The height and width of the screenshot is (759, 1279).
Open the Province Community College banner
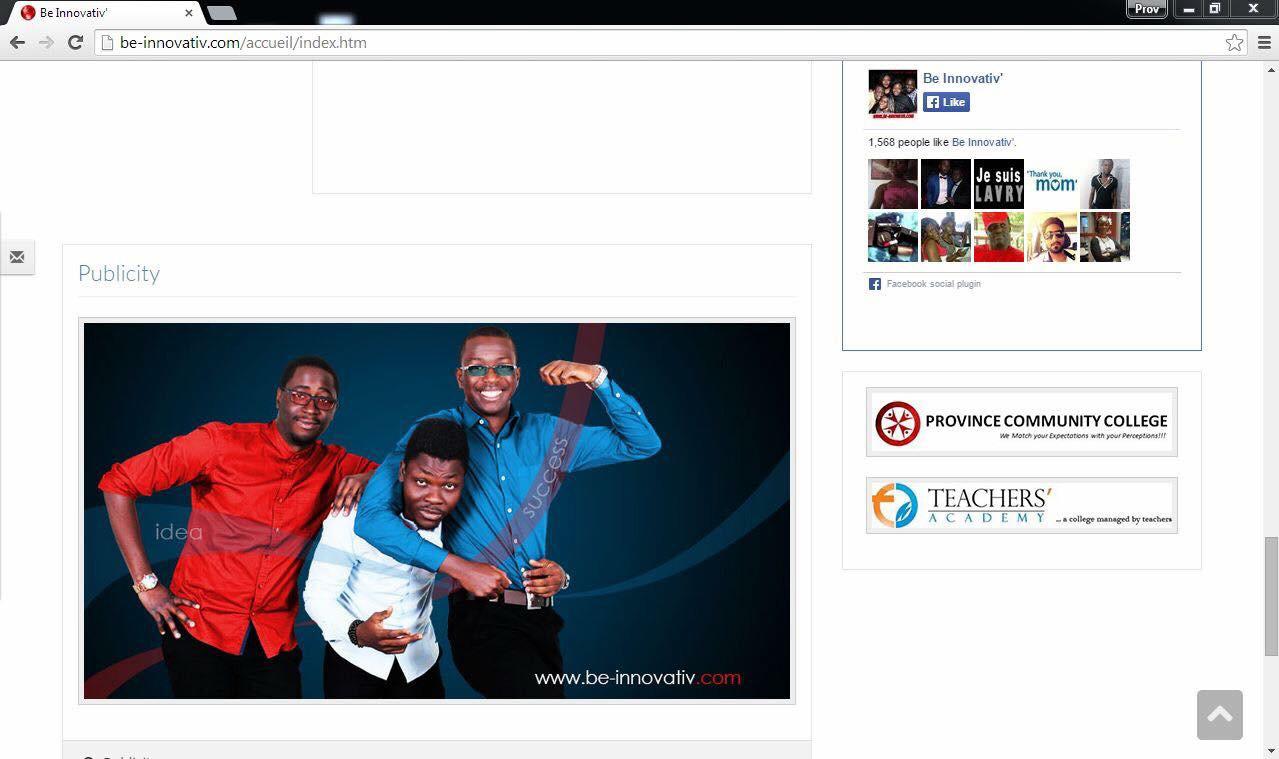click(x=1021, y=422)
